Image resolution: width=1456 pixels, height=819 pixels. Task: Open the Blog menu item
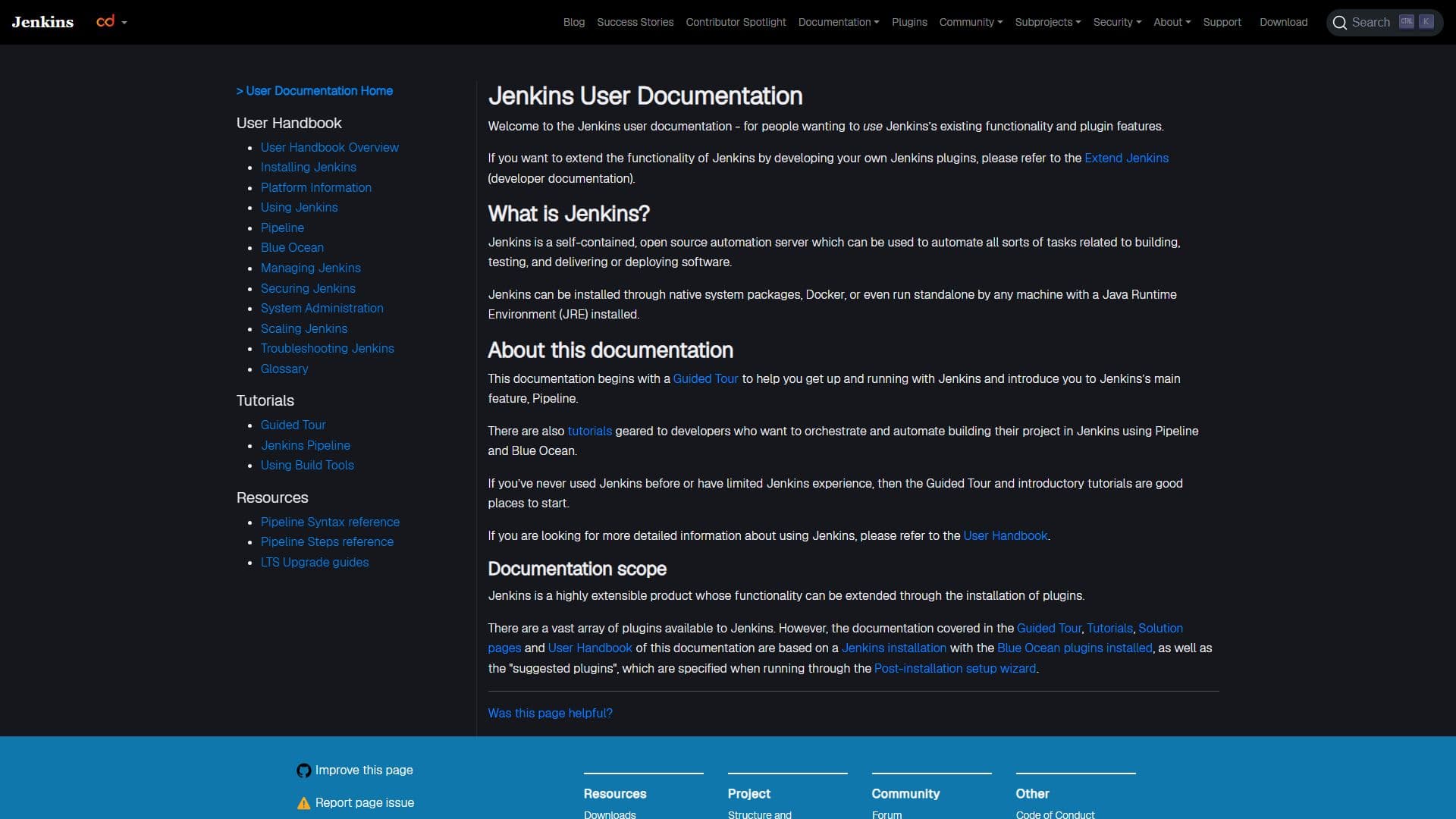tap(574, 22)
